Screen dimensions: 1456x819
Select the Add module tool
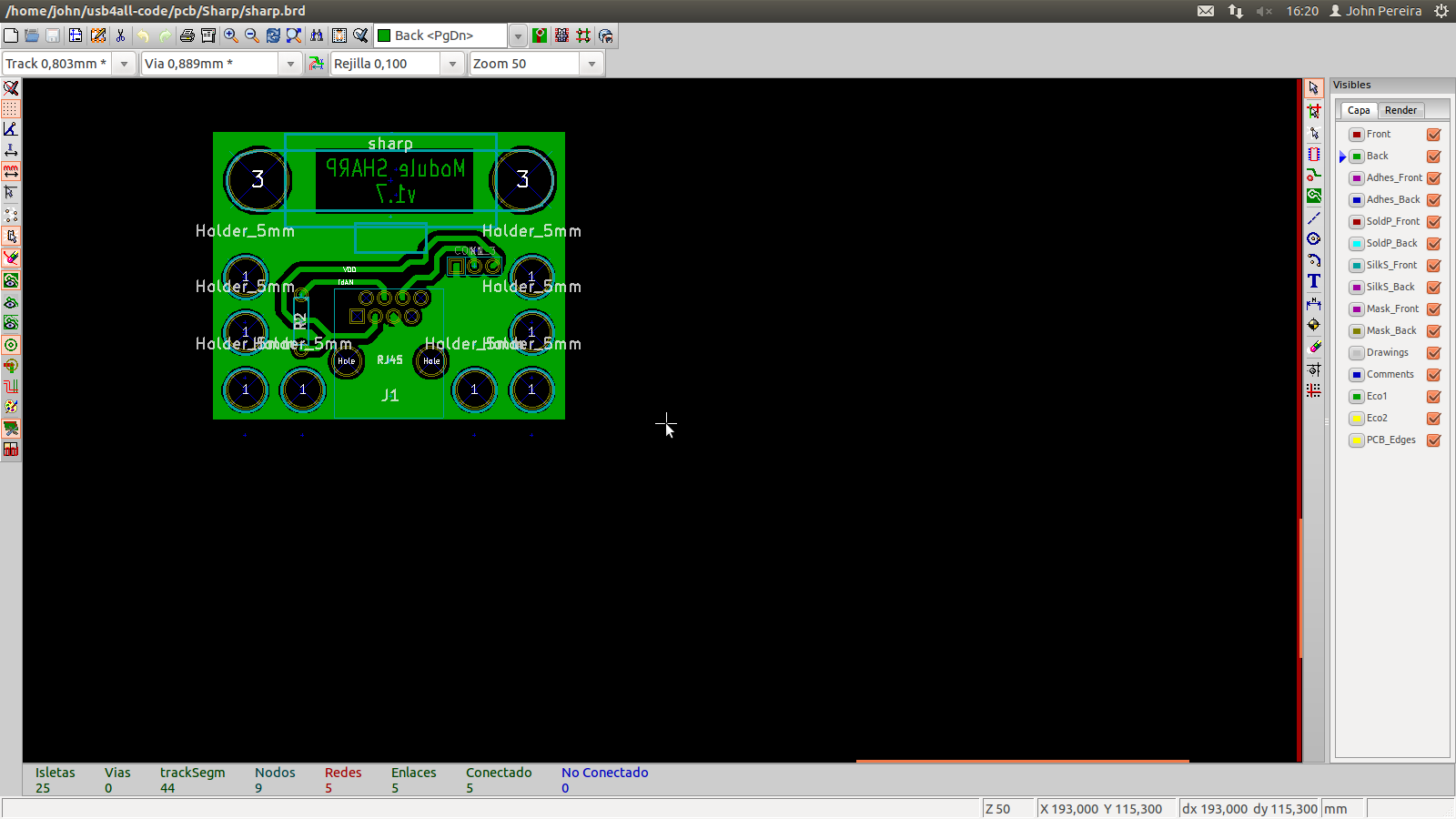(1314, 154)
